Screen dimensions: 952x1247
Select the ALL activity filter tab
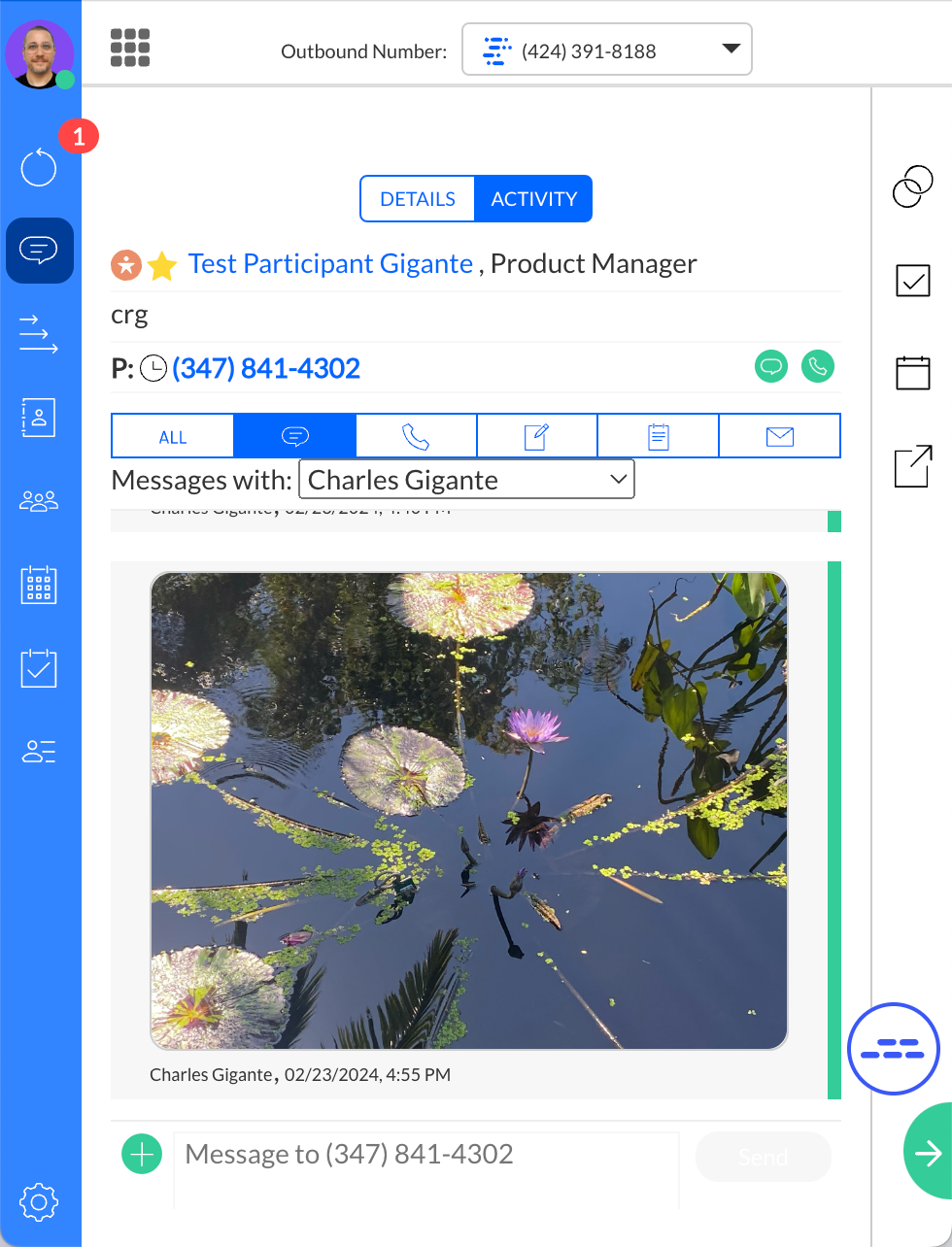coord(173,436)
